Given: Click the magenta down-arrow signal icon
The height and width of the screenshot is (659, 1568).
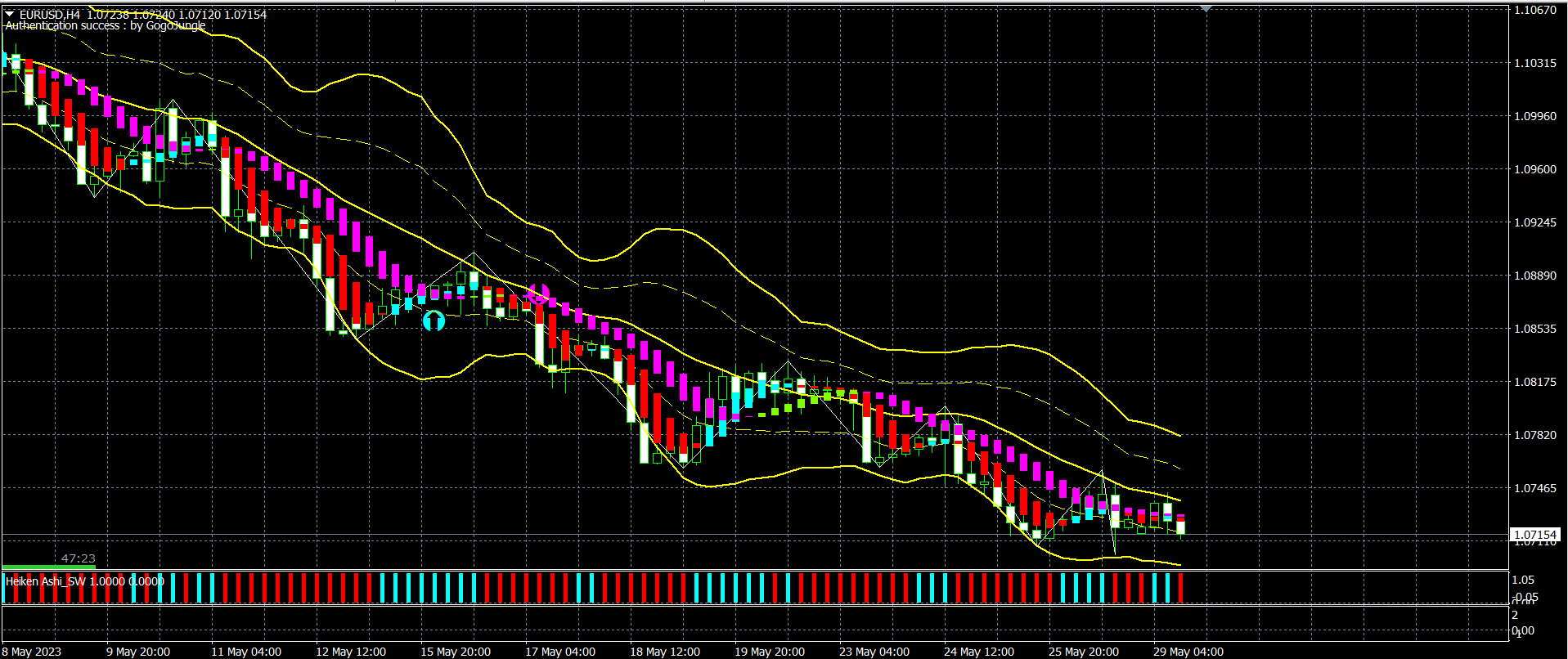Looking at the screenshot, I should [x=537, y=294].
